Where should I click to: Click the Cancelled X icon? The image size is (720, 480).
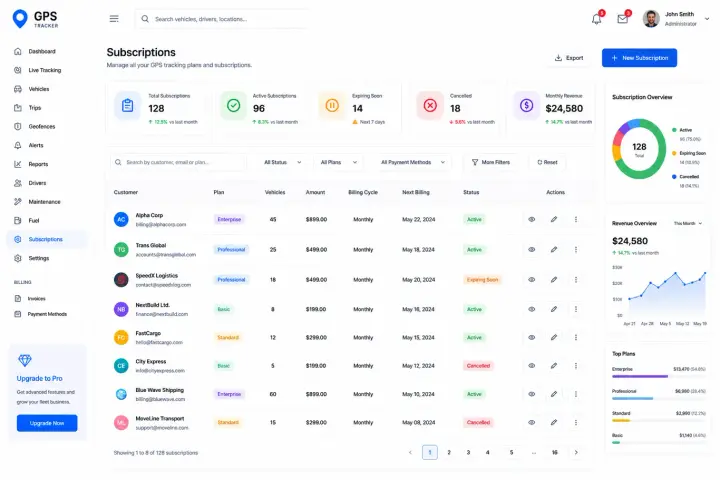coord(430,106)
